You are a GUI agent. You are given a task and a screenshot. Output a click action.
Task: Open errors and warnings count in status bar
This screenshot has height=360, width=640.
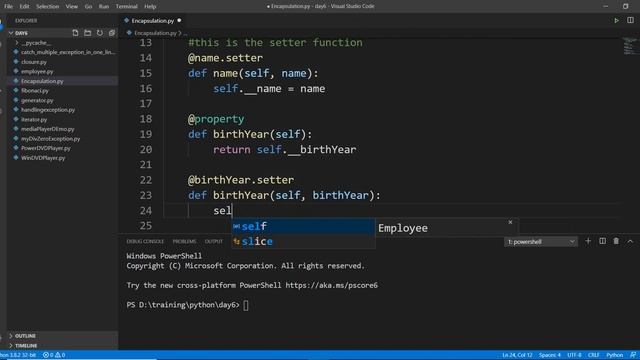(x=54, y=355)
